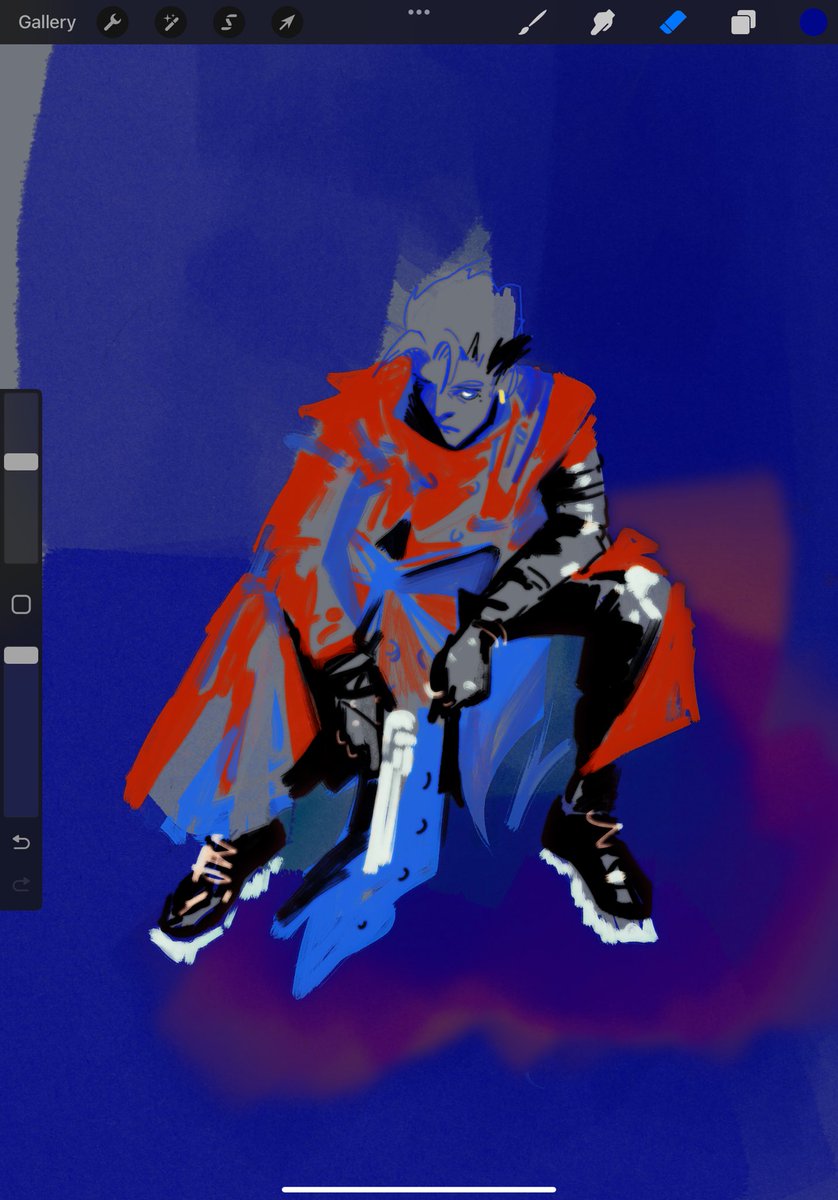
Task: Select the Eraser tool
Action: click(673, 22)
